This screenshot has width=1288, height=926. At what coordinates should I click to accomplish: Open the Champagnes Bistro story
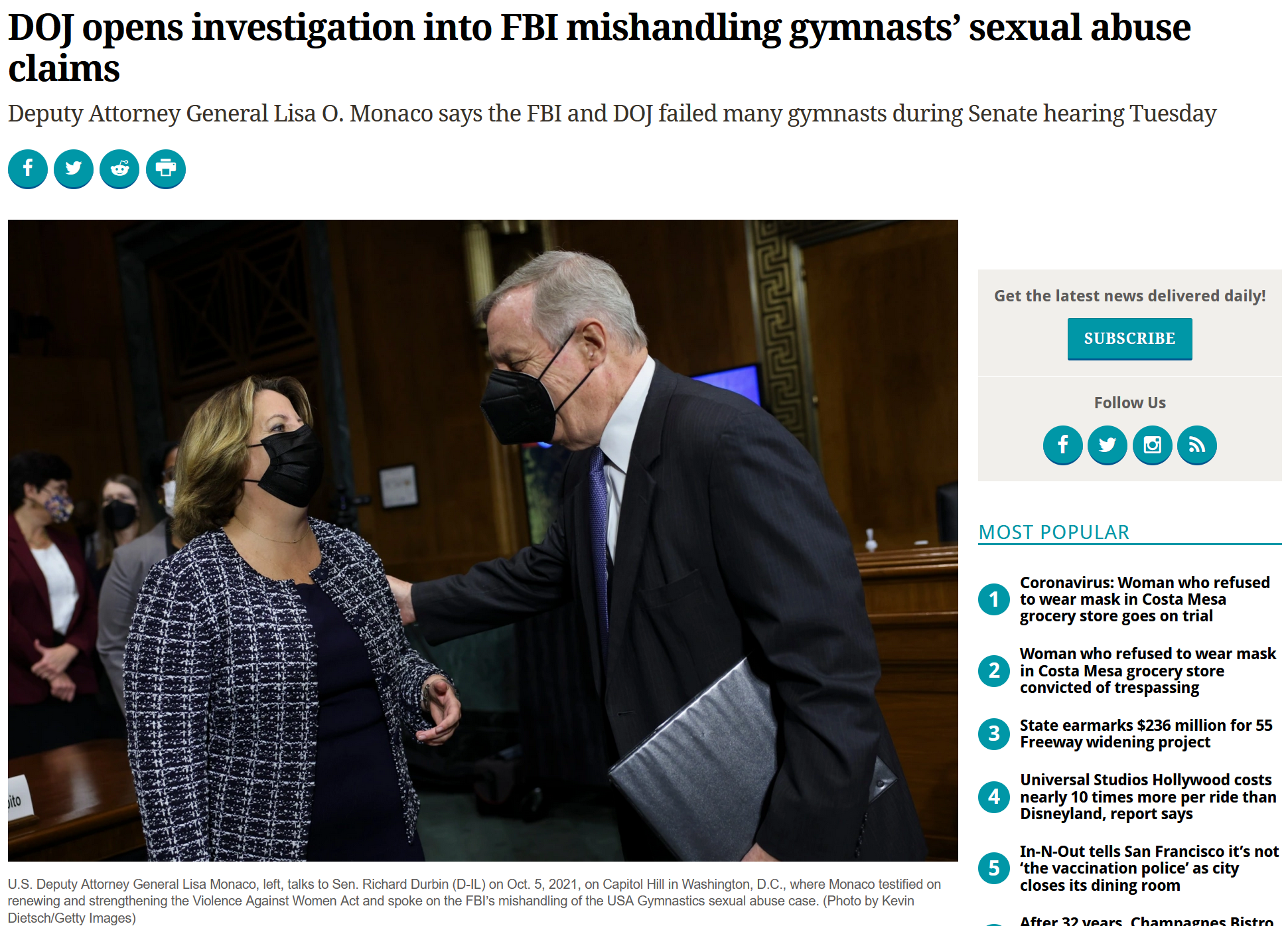click(x=1147, y=920)
